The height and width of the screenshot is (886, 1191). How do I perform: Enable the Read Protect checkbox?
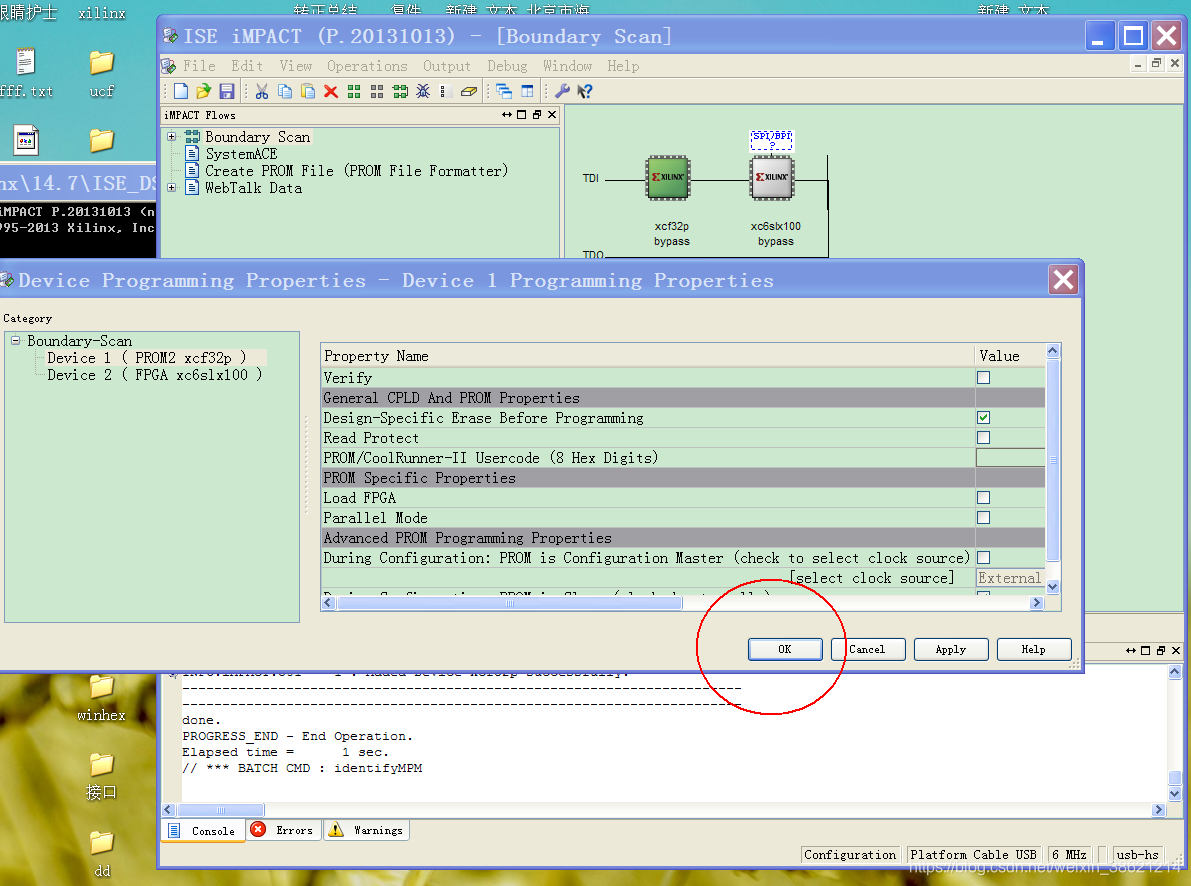point(984,438)
